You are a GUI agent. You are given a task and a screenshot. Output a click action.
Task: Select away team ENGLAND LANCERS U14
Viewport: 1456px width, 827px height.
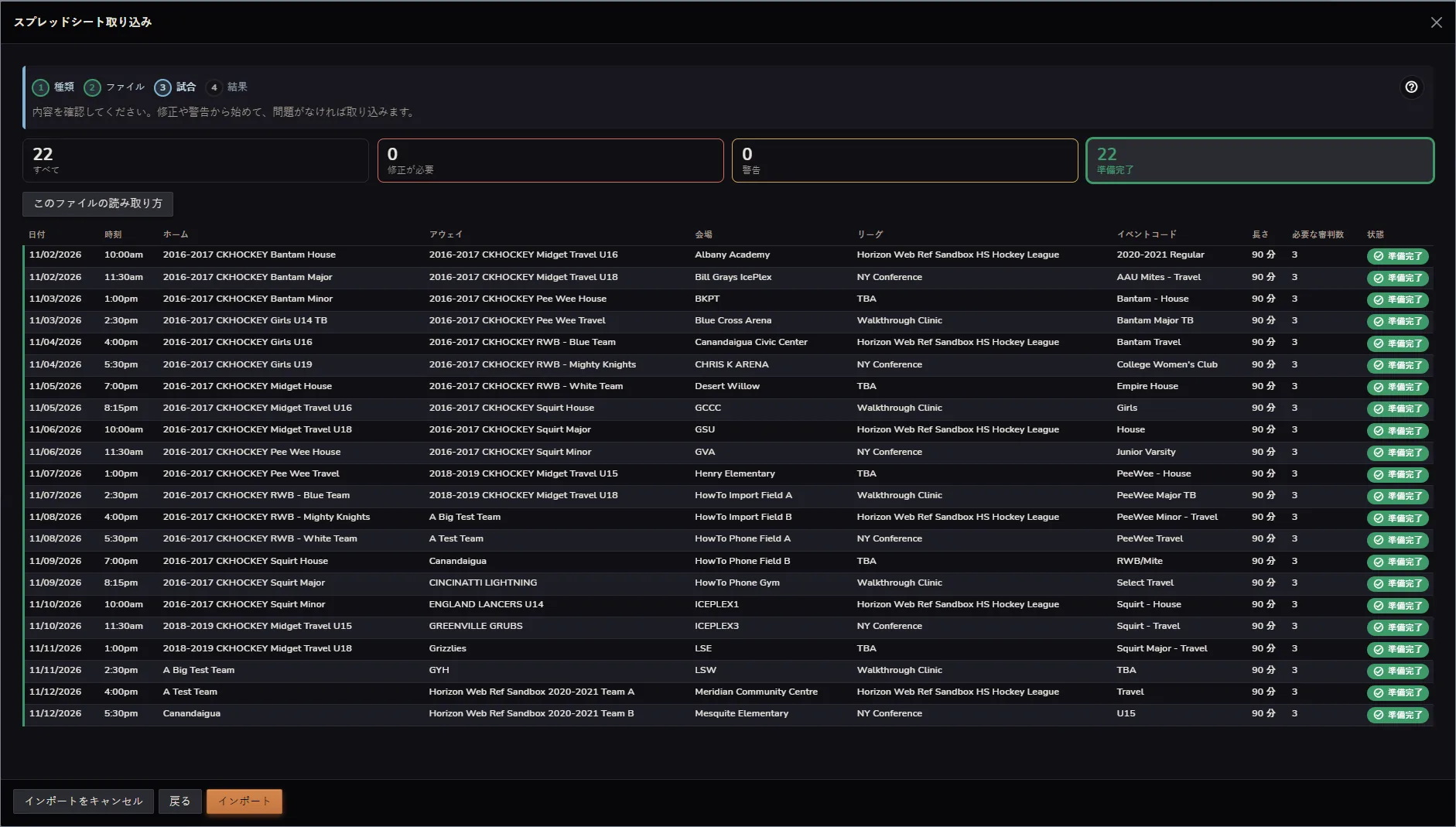[x=486, y=604]
